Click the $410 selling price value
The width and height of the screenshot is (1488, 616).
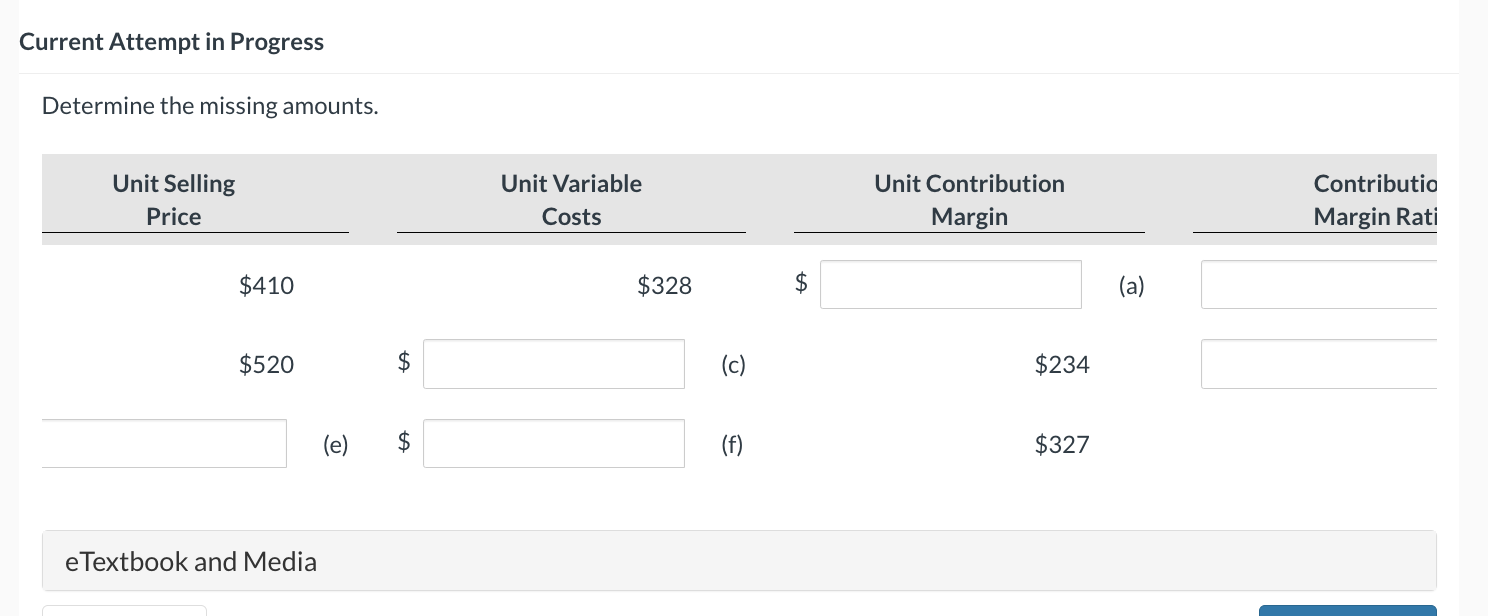tap(266, 285)
